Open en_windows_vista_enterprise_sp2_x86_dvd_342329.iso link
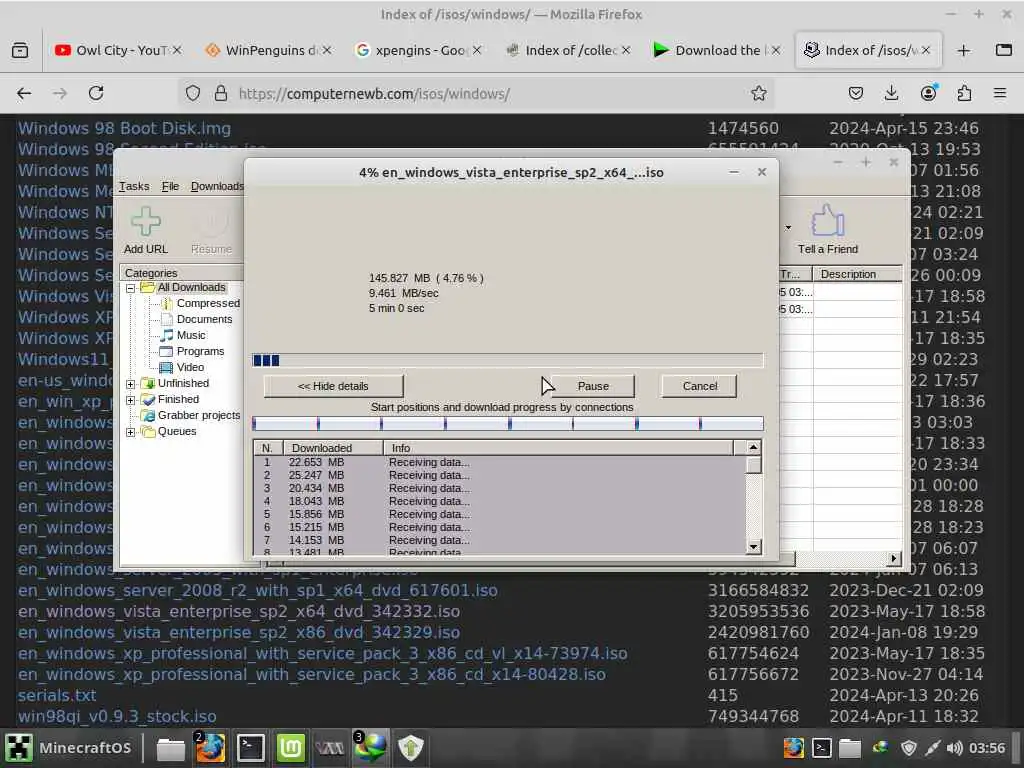Image resolution: width=1024 pixels, height=768 pixels. tap(239, 633)
